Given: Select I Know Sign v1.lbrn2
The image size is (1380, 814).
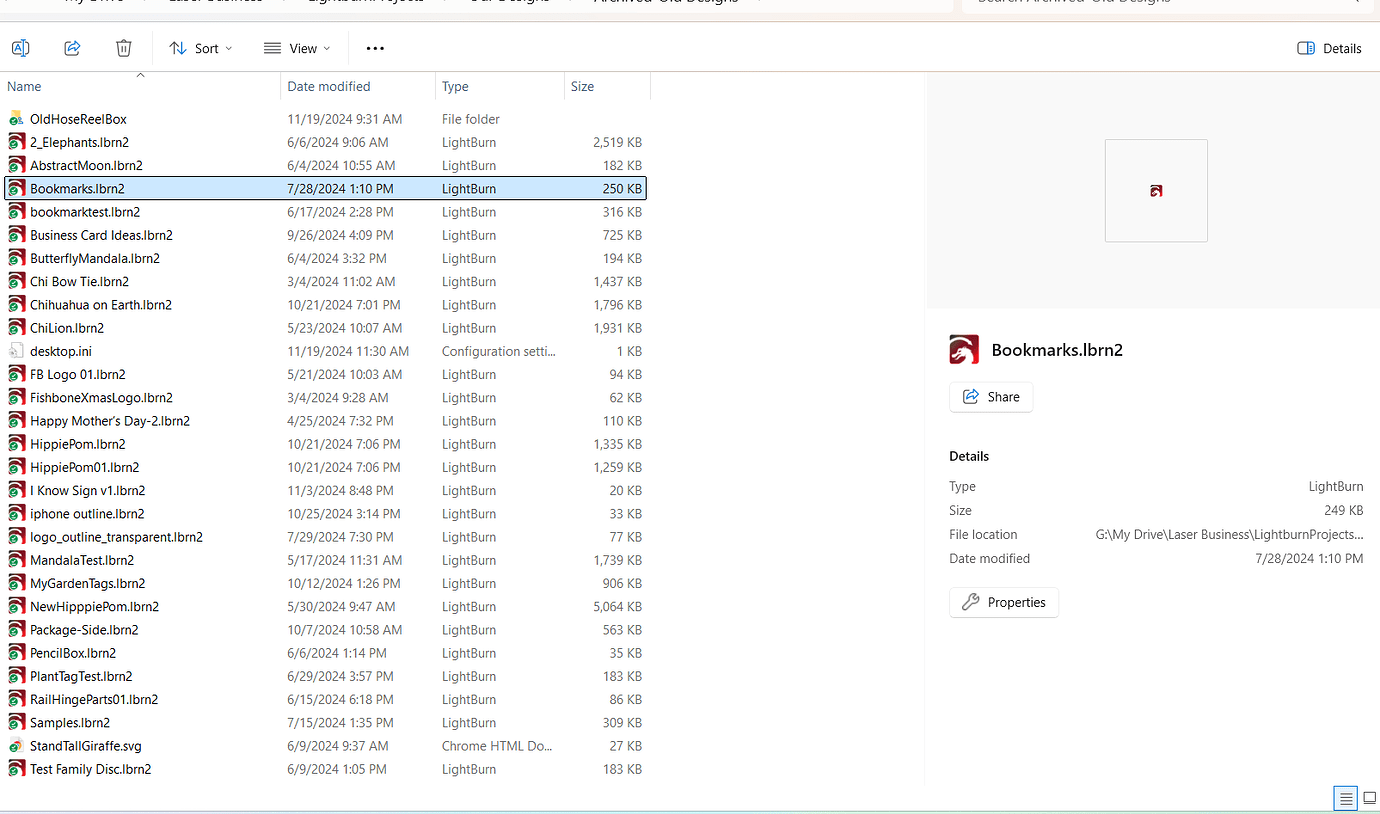Looking at the screenshot, I should point(88,491).
